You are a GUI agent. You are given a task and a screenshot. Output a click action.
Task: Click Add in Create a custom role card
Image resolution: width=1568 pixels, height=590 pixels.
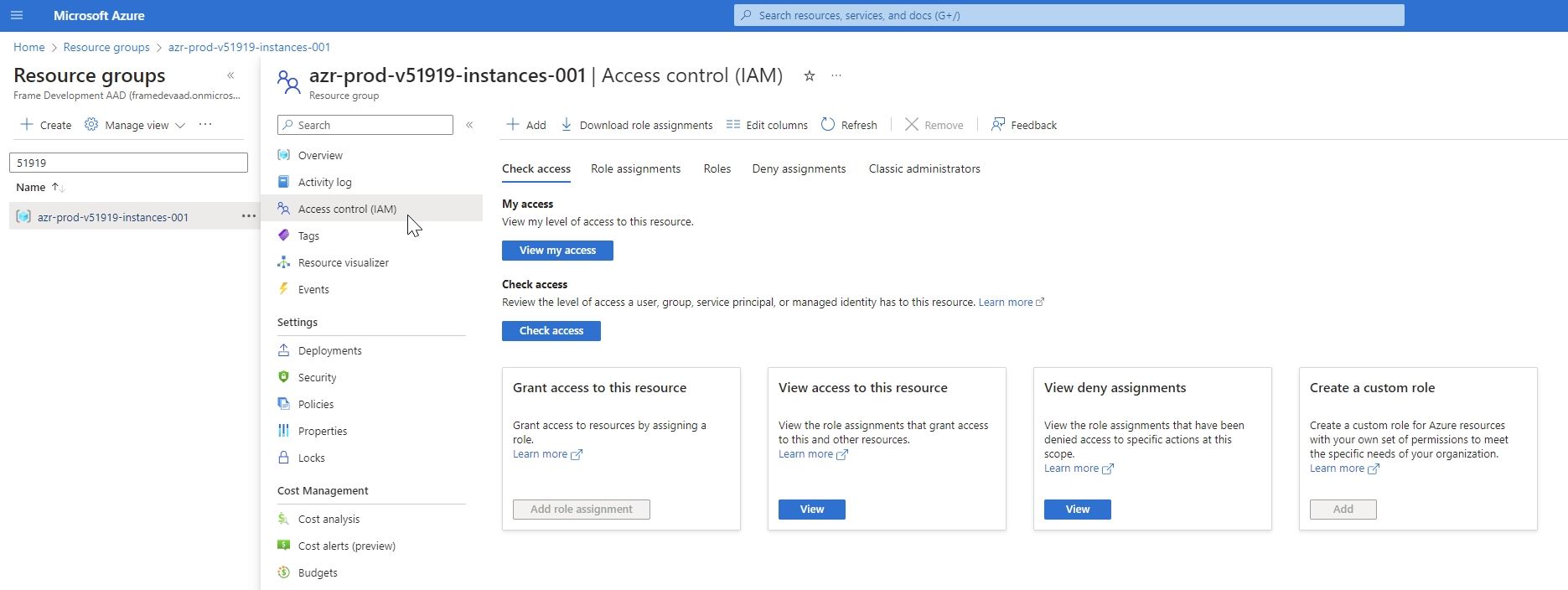click(1343, 510)
